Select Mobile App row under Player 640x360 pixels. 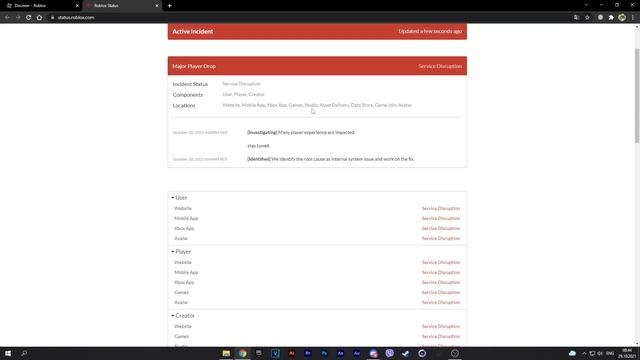click(317, 272)
